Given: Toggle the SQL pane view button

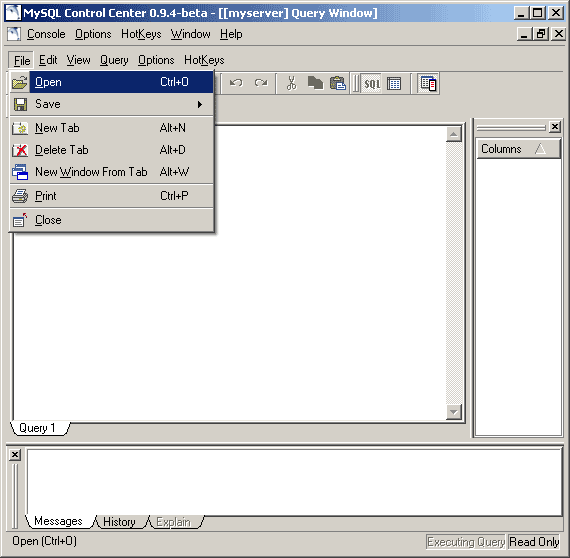Looking at the screenshot, I should point(372,84).
